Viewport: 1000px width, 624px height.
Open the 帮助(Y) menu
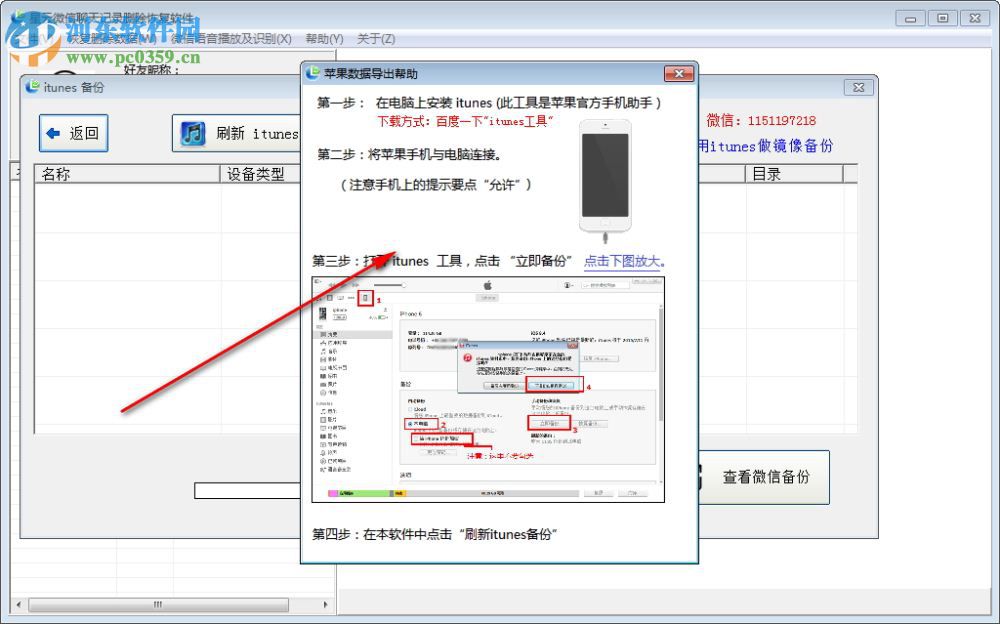click(x=322, y=38)
